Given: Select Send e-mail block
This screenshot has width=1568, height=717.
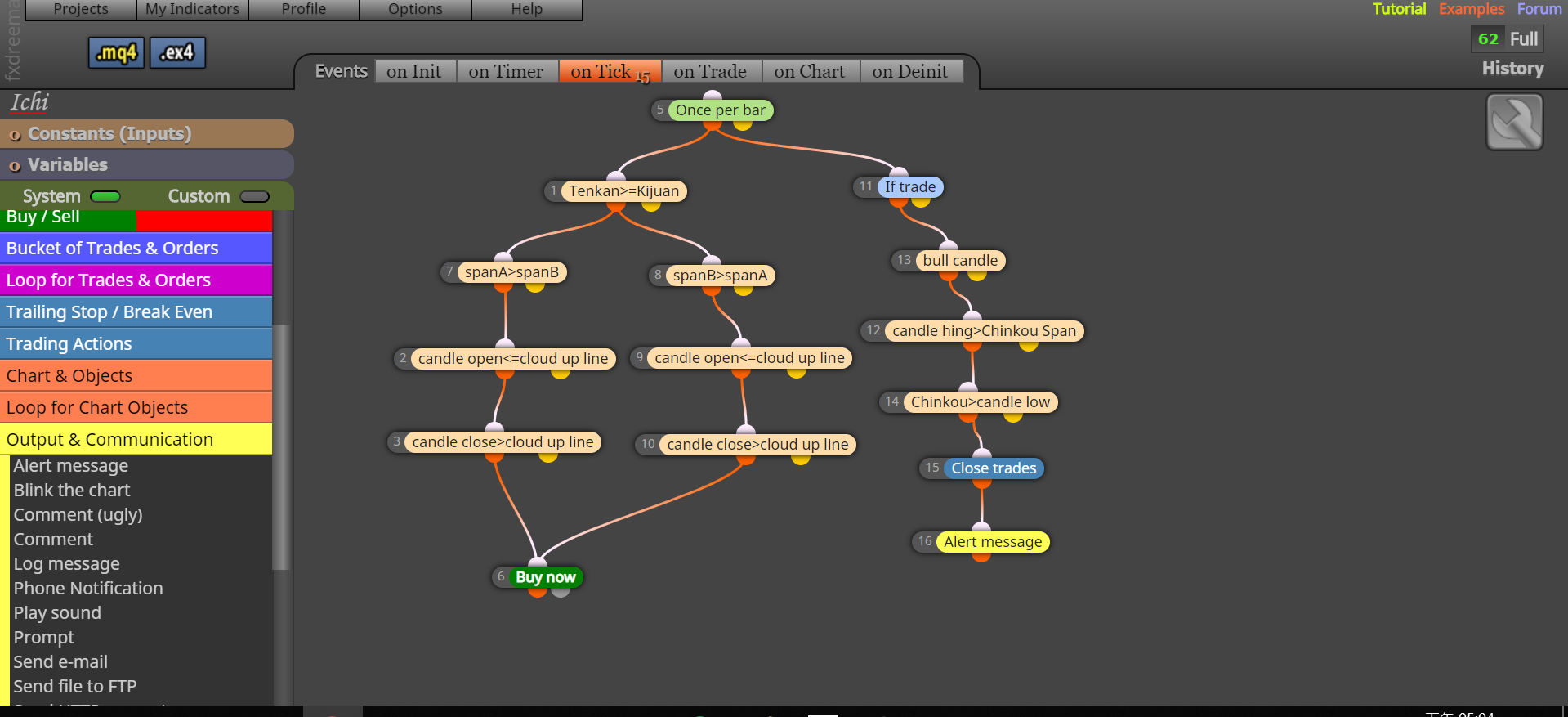Looking at the screenshot, I should (x=60, y=662).
